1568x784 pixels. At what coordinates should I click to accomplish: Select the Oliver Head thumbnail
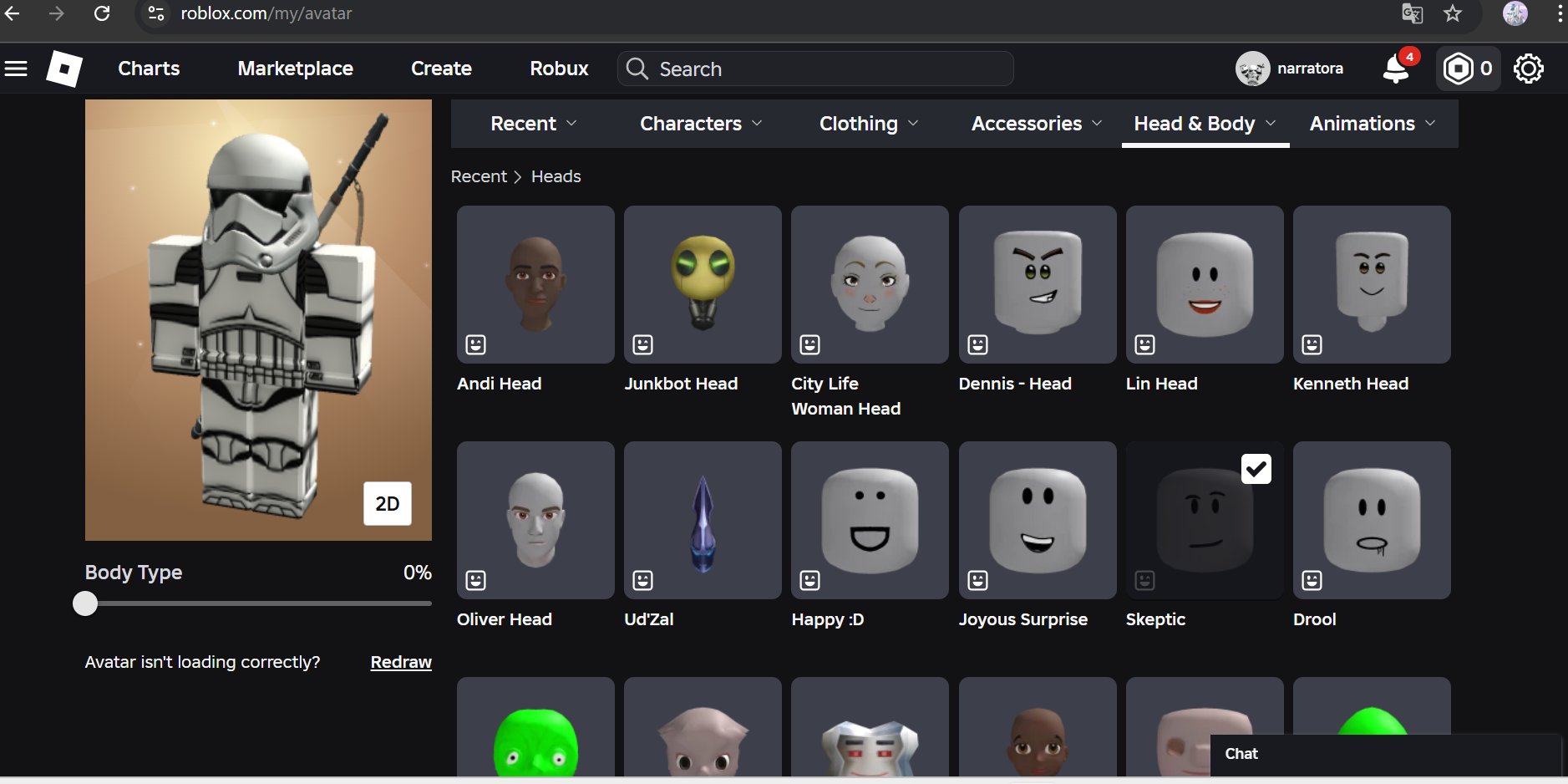[535, 520]
